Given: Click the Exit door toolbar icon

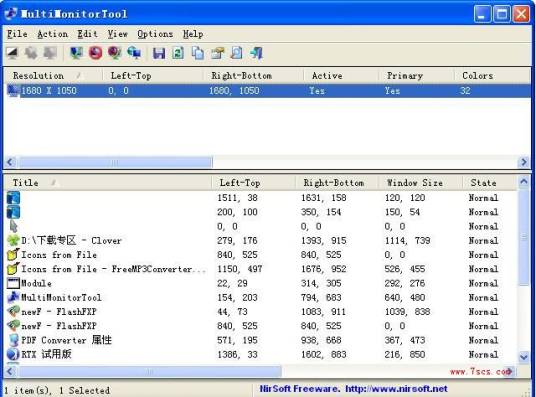Looking at the screenshot, I should [x=256, y=53].
